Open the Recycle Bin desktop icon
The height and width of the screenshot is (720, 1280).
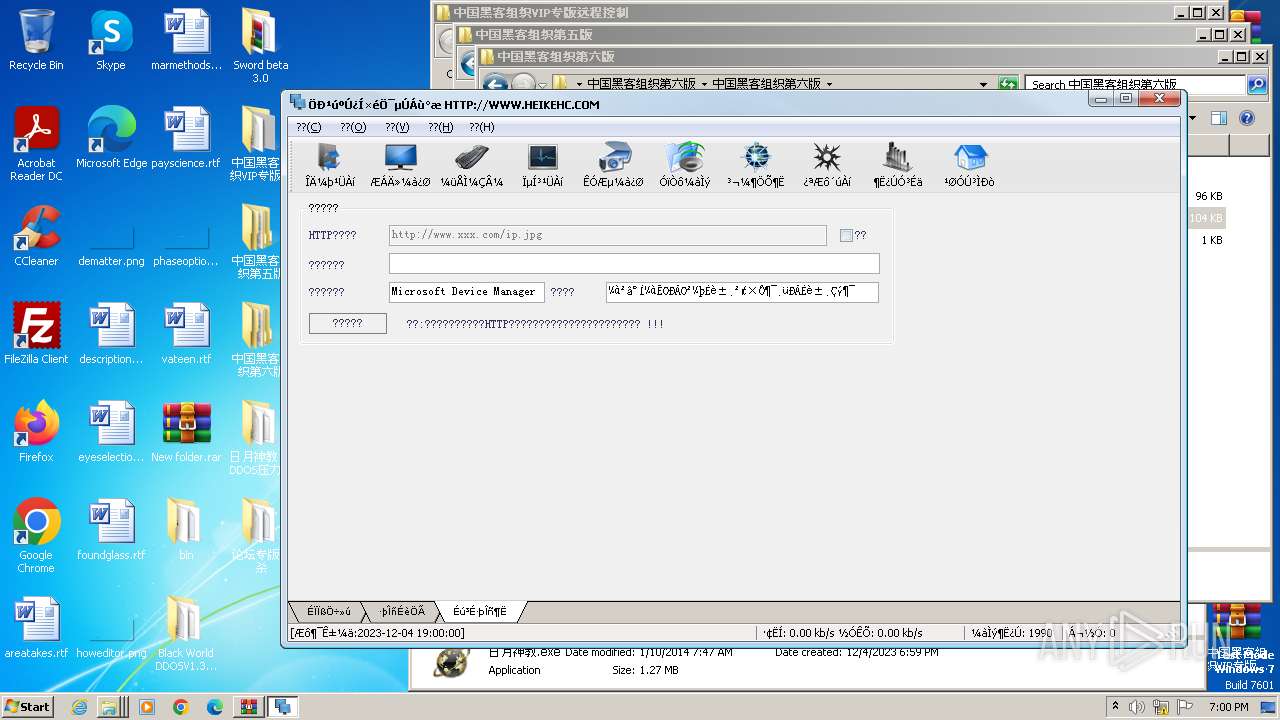36,40
